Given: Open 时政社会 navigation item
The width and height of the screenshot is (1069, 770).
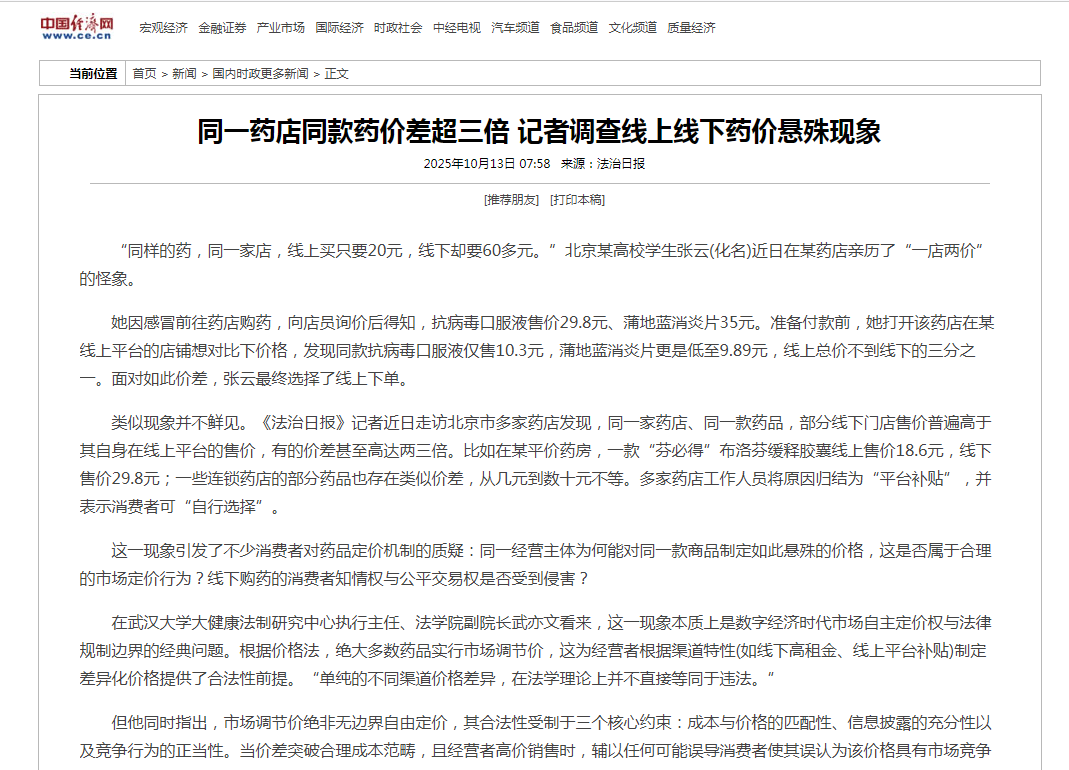Looking at the screenshot, I should coord(398,28).
